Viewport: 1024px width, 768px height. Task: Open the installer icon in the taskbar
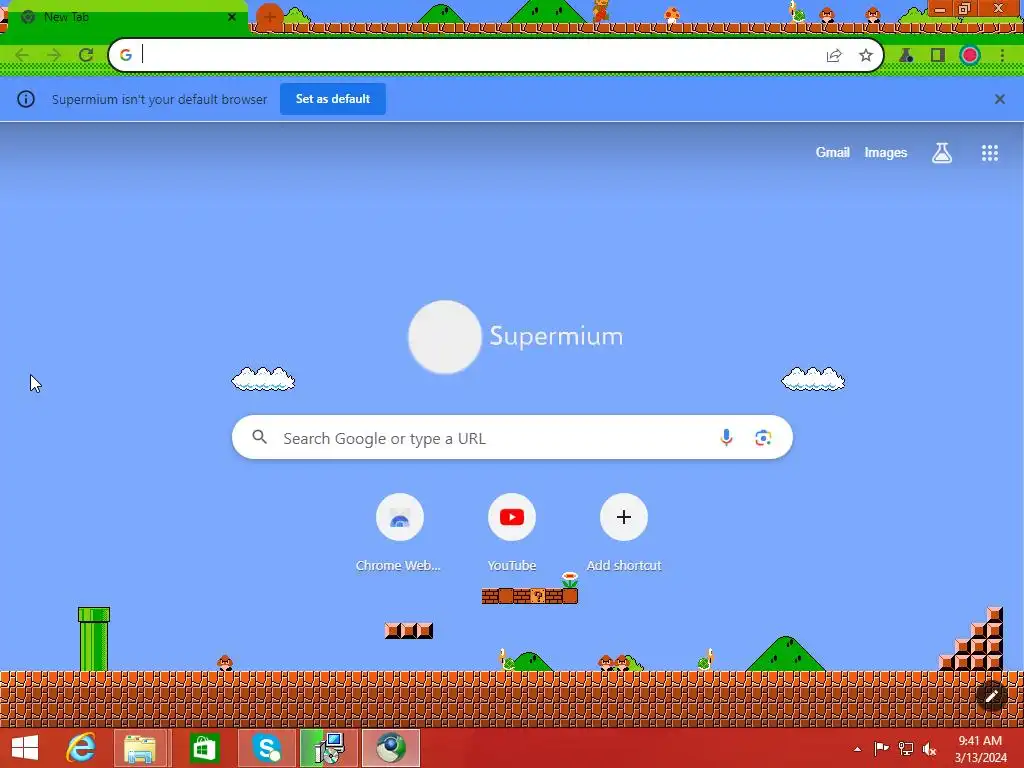click(329, 748)
